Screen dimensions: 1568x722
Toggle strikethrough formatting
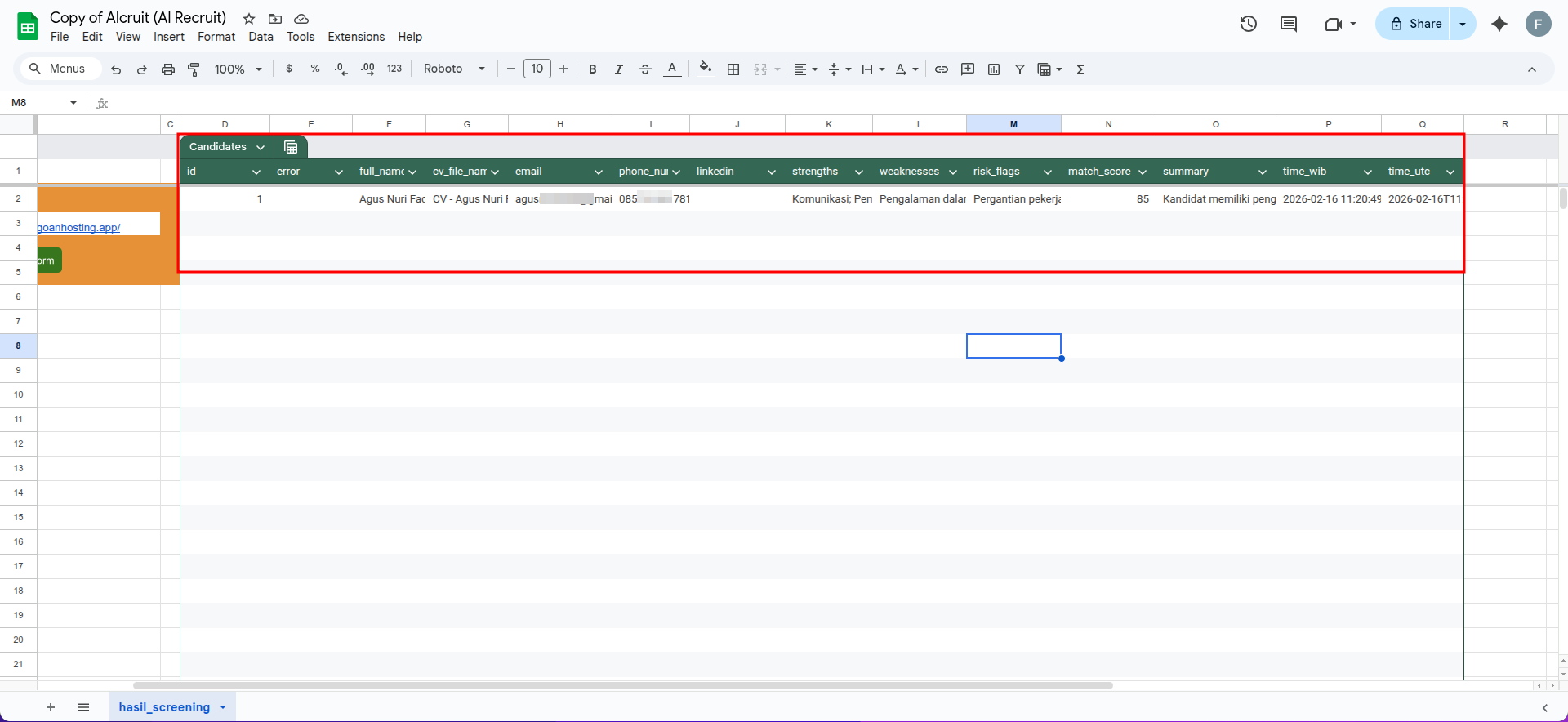pos(645,69)
